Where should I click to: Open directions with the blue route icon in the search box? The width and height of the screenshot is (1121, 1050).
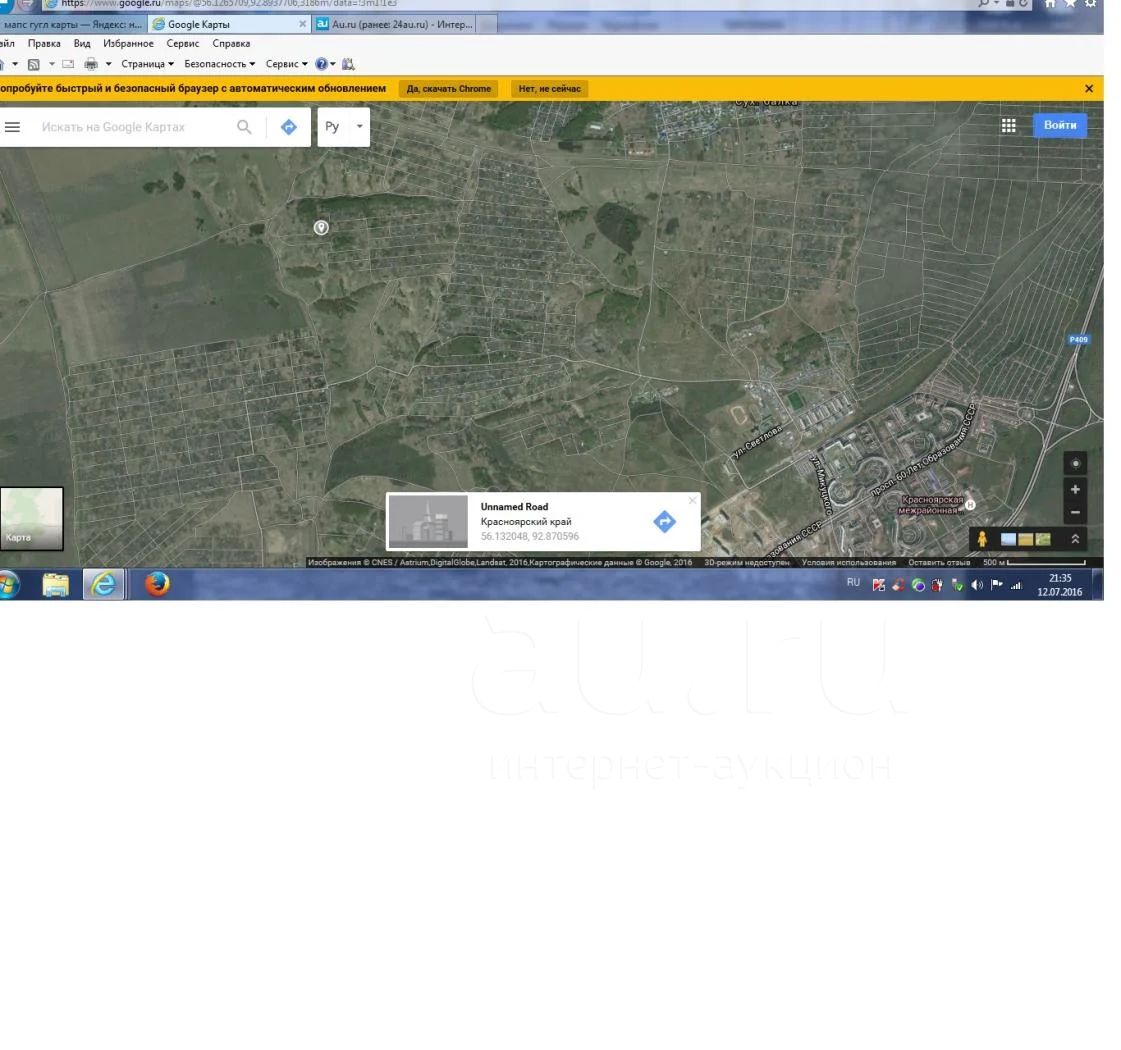(x=289, y=127)
